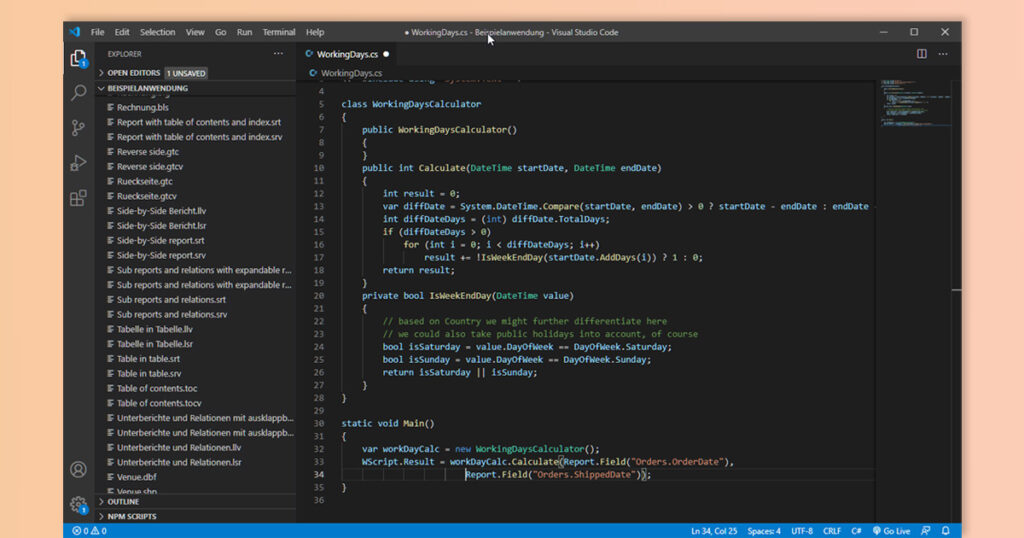Select the WorkingDays.cs editor tab

click(x=347, y=54)
